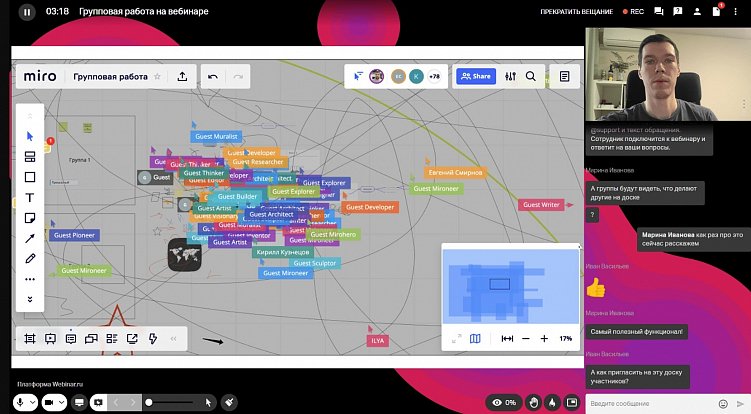Click fit-to-screen width icon
Viewport: 751px width, 414px height.
(x=507, y=339)
